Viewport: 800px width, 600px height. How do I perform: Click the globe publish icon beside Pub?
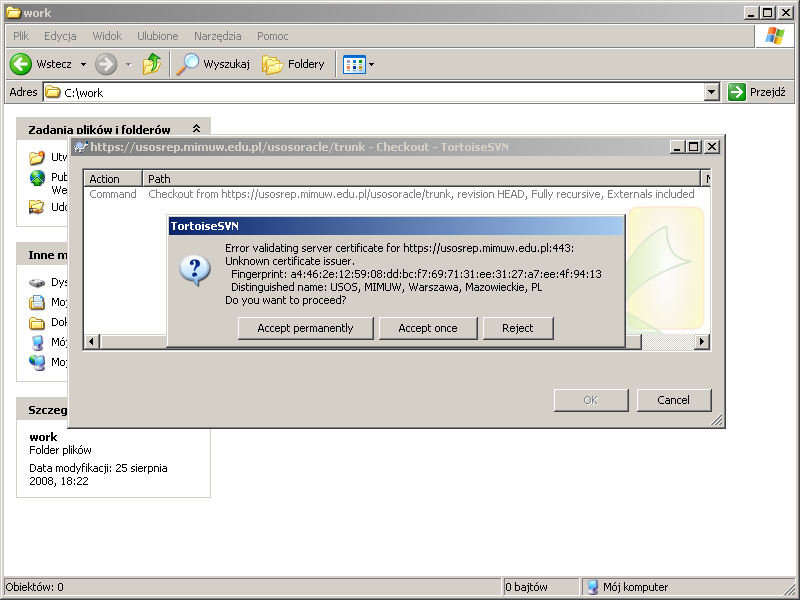pyautogui.click(x=37, y=178)
